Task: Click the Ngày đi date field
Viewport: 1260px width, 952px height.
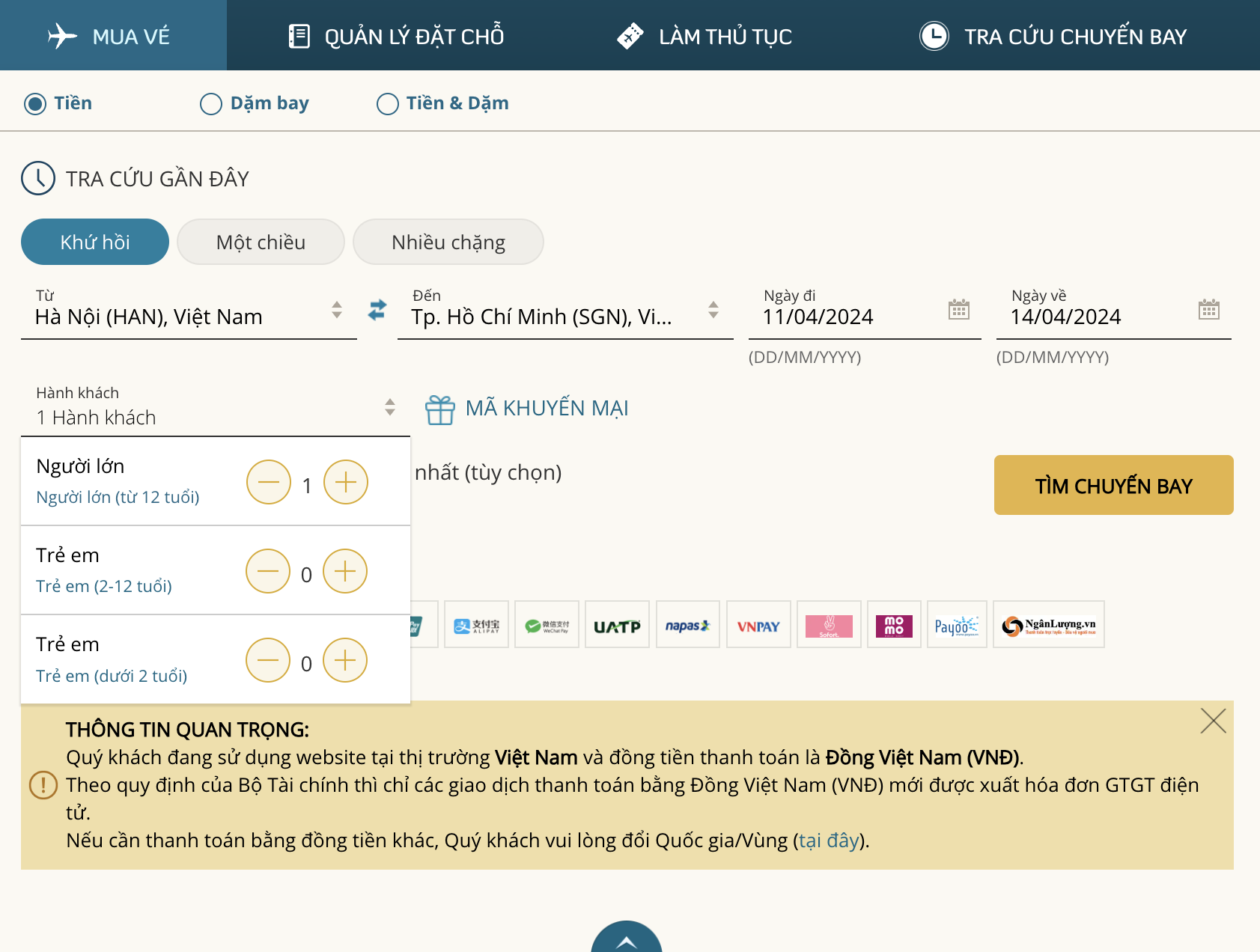Action: tap(865, 312)
